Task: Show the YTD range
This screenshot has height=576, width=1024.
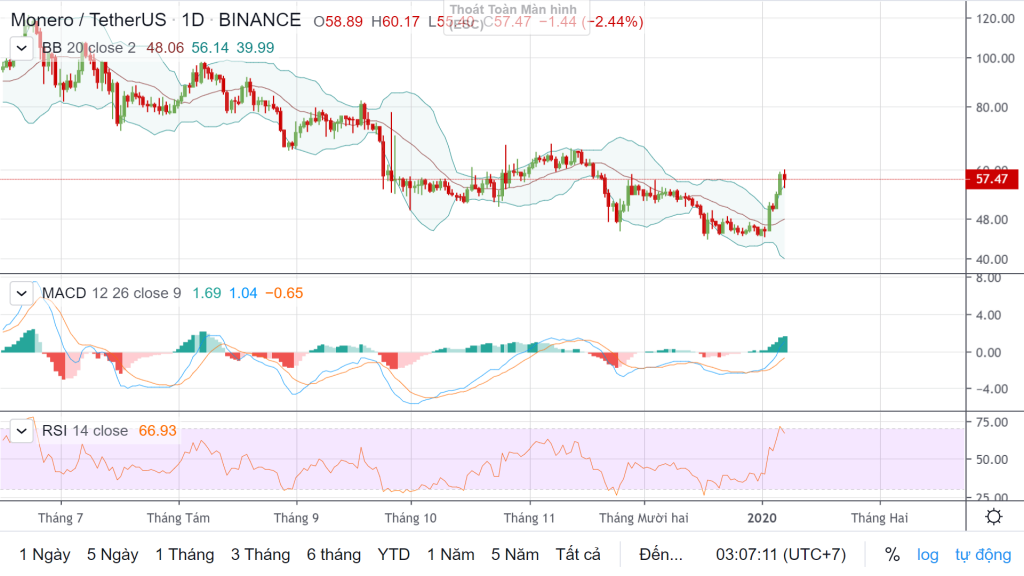Action: click(x=395, y=554)
